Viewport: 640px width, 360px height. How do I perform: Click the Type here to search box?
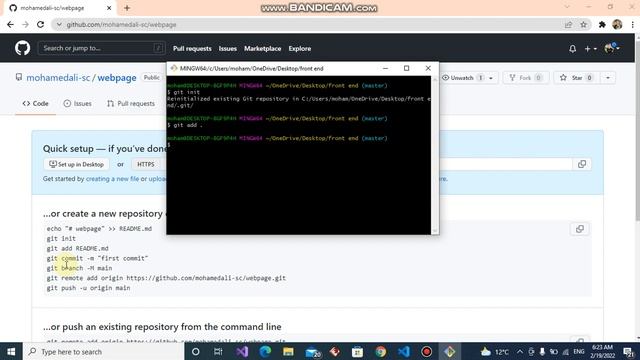[104, 351]
